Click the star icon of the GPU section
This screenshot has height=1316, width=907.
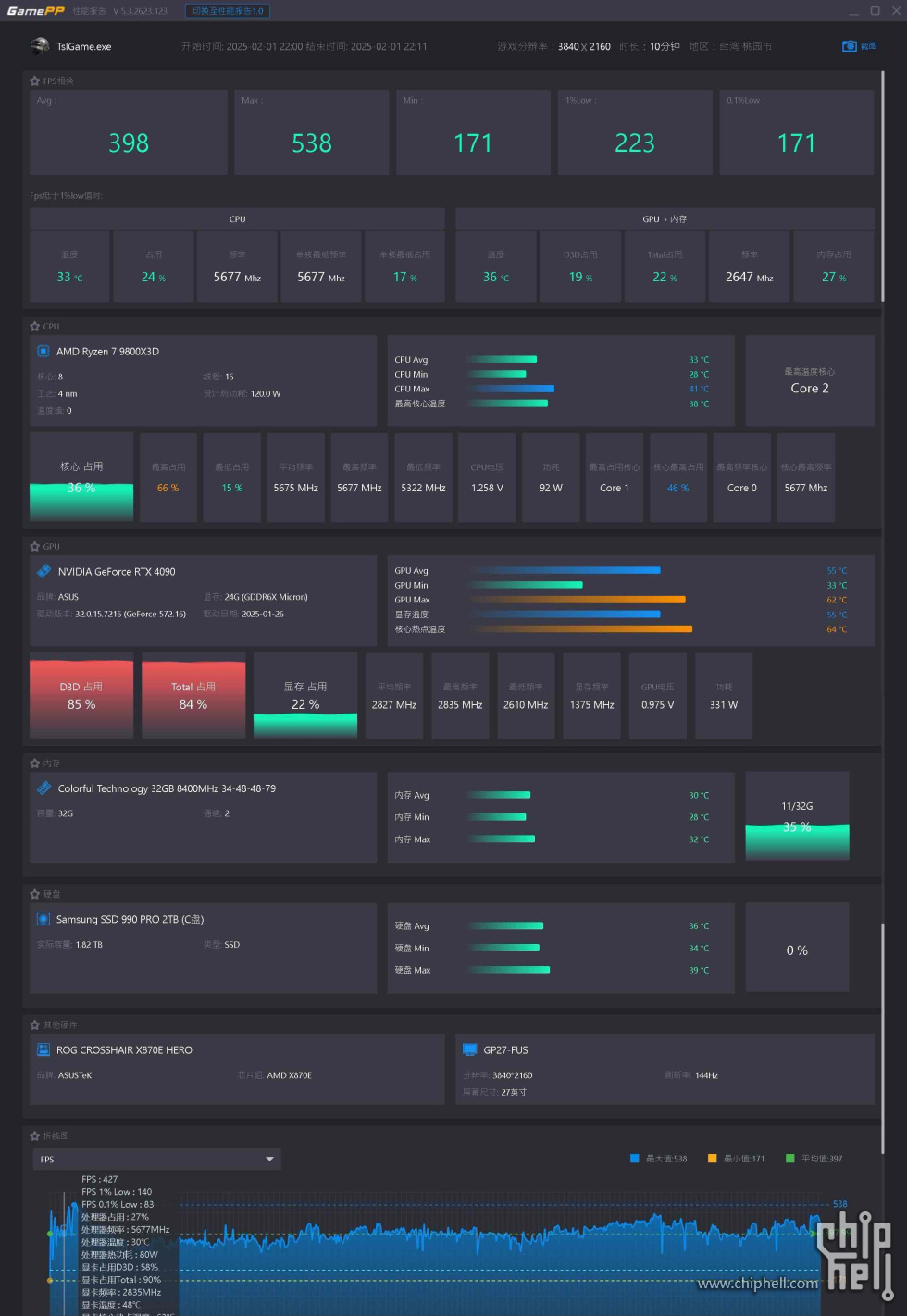35,547
